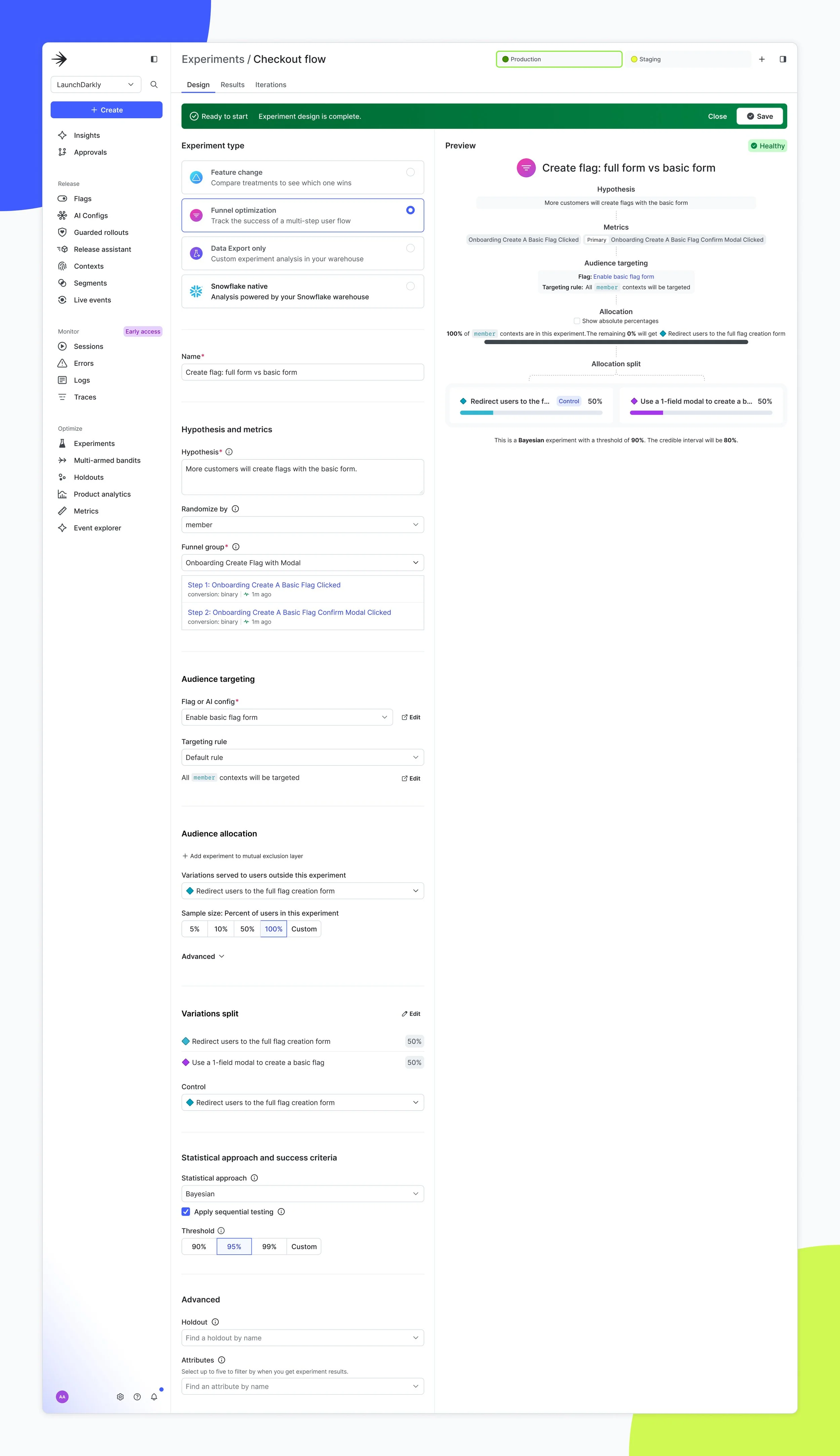
Task: Click the allocation percentage bar in Preview
Action: [x=616, y=342]
